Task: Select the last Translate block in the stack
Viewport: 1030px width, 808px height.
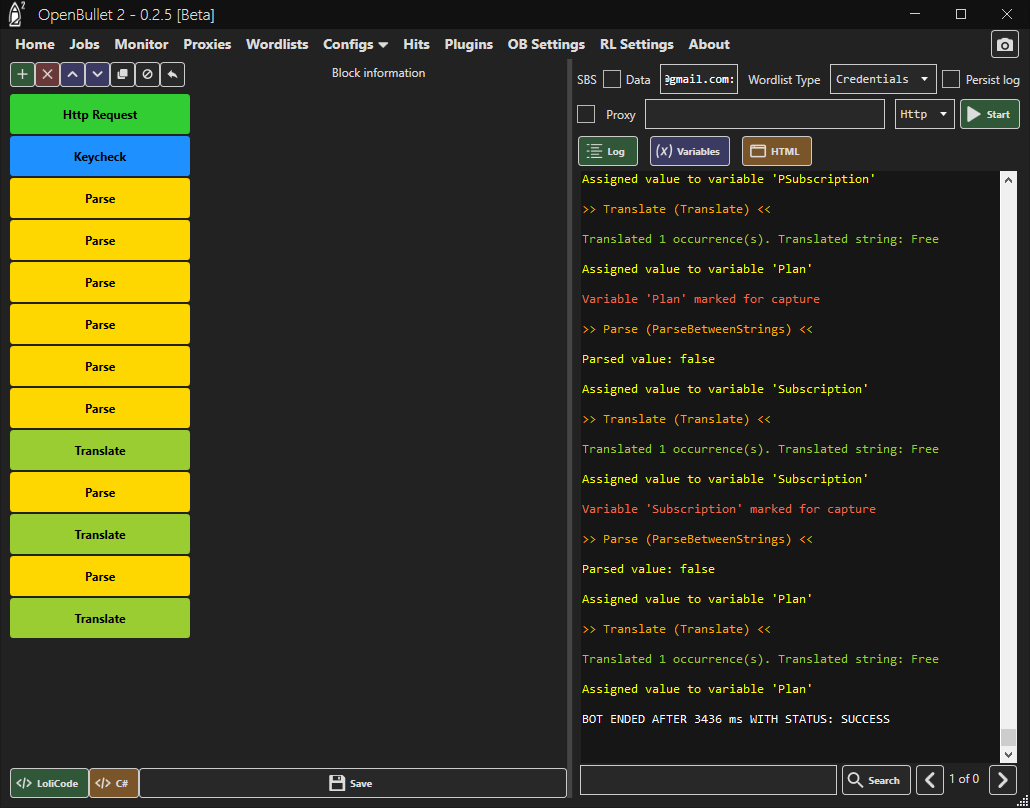Action: tap(100, 619)
